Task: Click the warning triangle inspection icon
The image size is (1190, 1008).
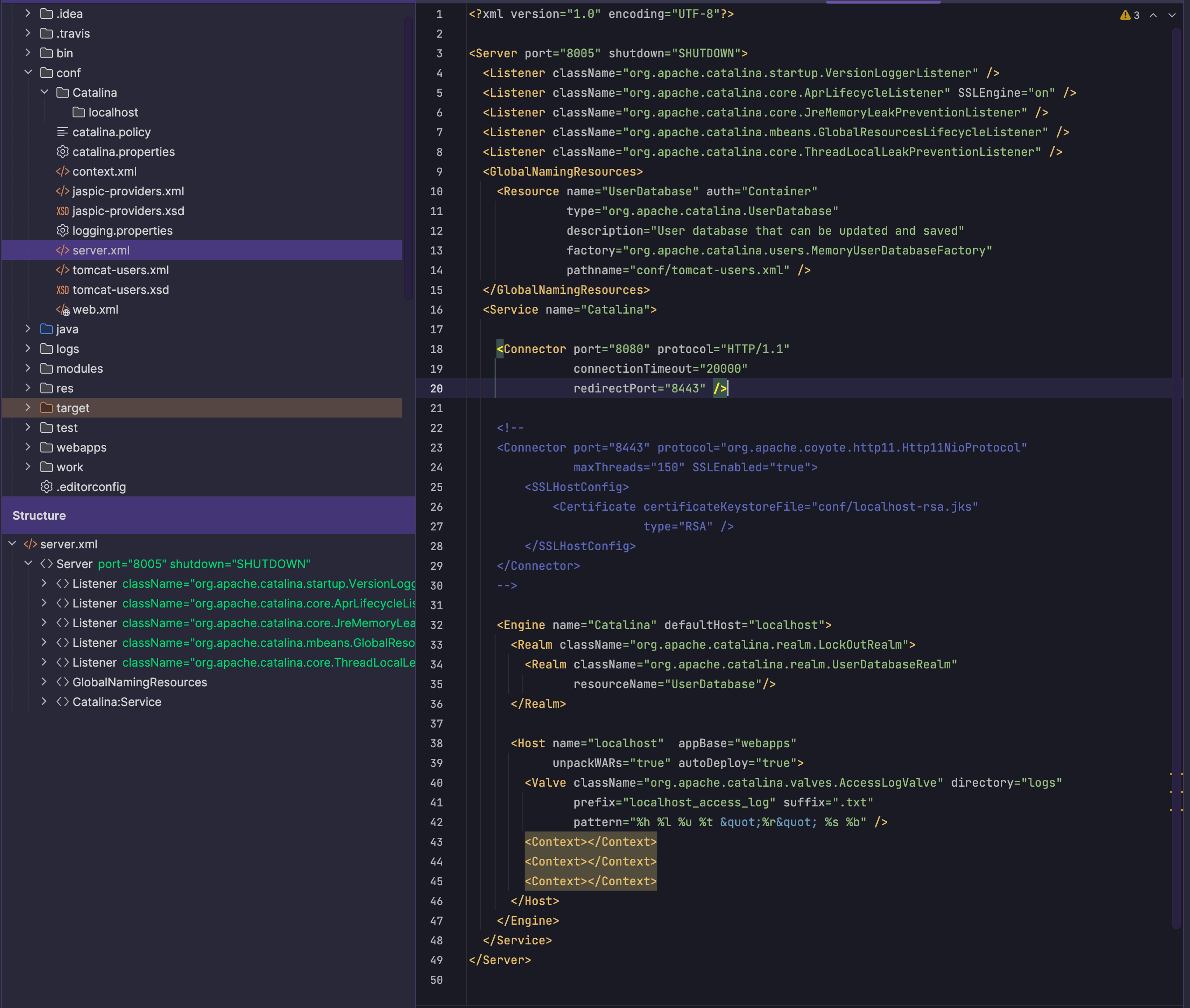Action: [x=1125, y=15]
